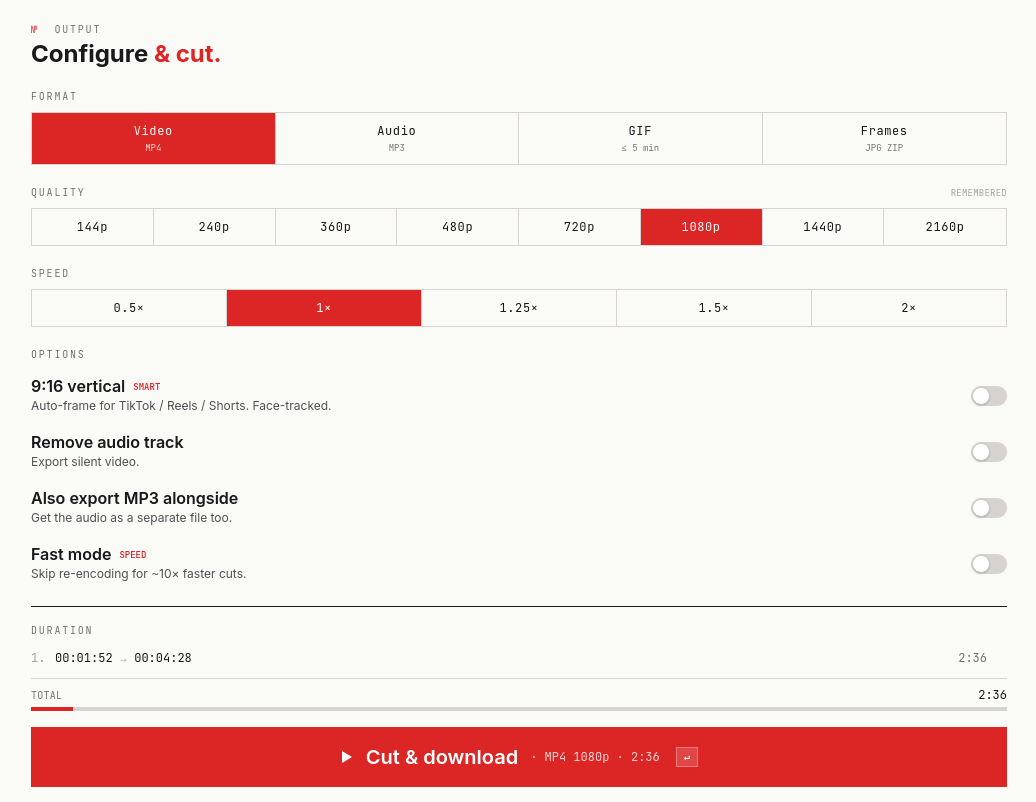Select 1× playback speed
Image resolution: width=1036 pixels, height=802 pixels.
[x=324, y=308]
